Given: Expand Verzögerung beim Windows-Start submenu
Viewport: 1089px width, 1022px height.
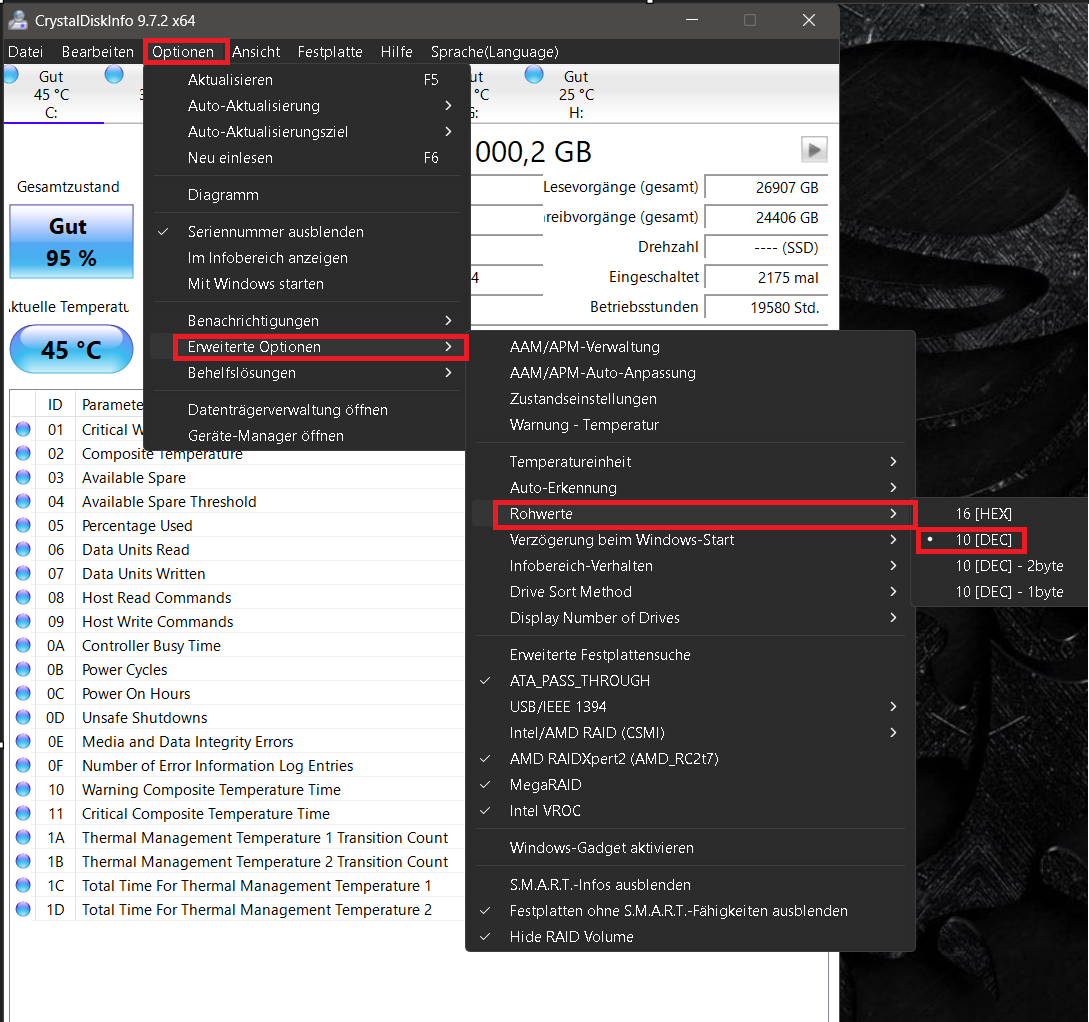Looking at the screenshot, I should [x=690, y=539].
